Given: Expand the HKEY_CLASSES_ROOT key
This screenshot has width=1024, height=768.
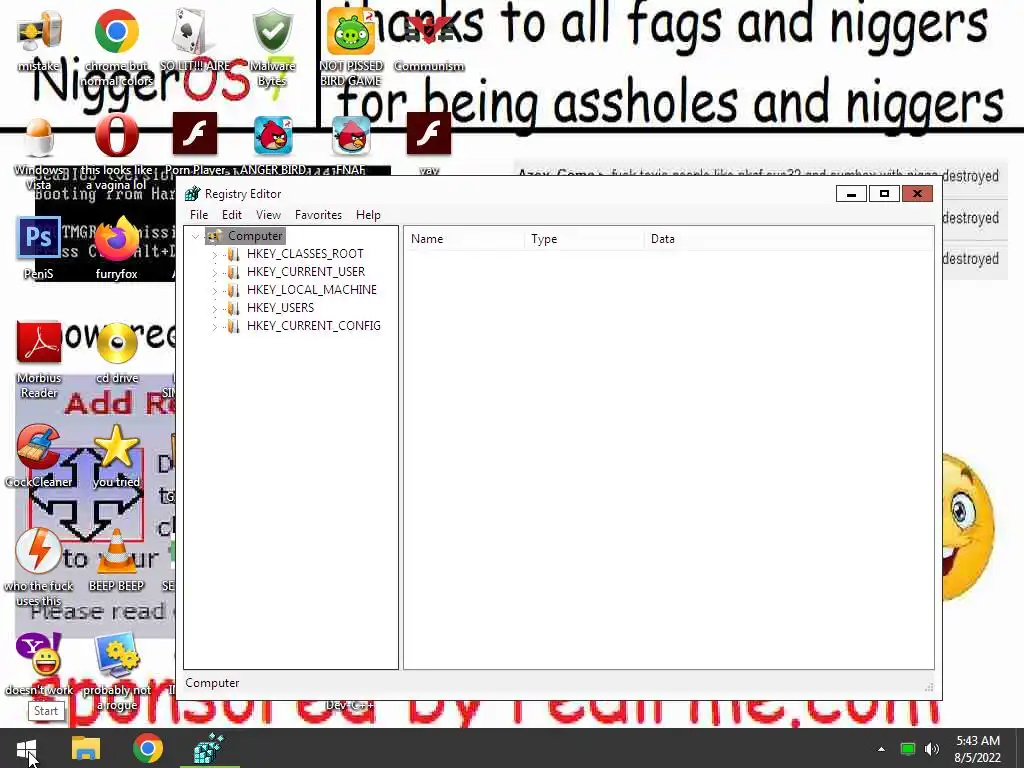Looking at the screenshot, I should pos(214,255).
